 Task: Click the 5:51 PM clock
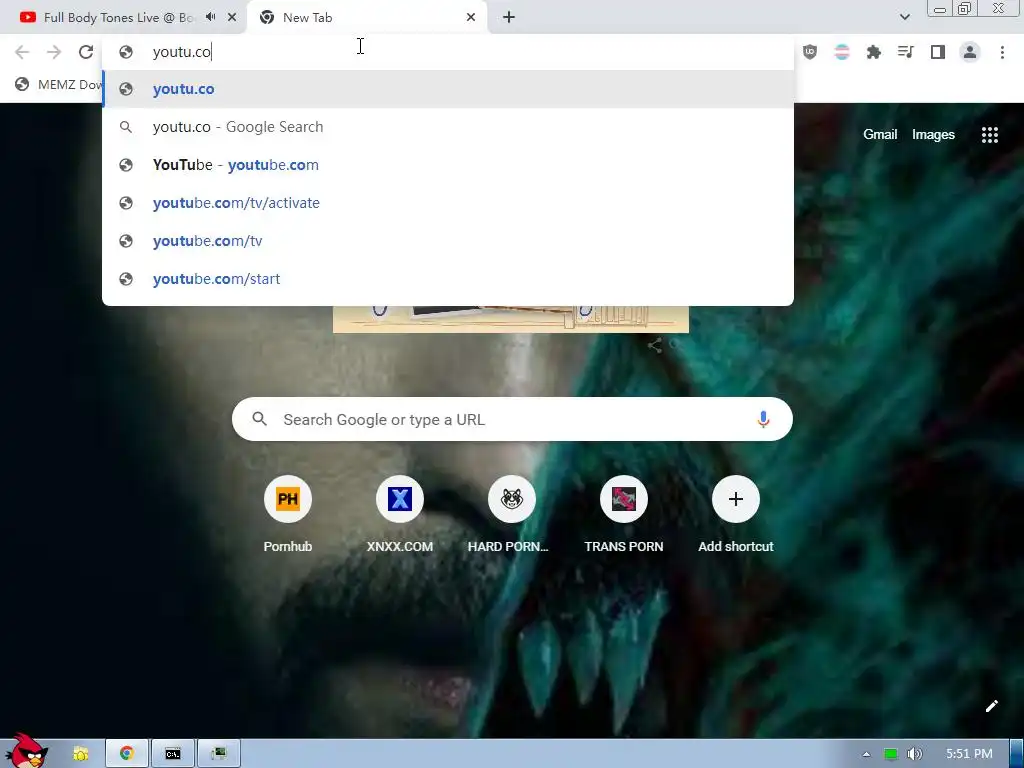point(969,754)
